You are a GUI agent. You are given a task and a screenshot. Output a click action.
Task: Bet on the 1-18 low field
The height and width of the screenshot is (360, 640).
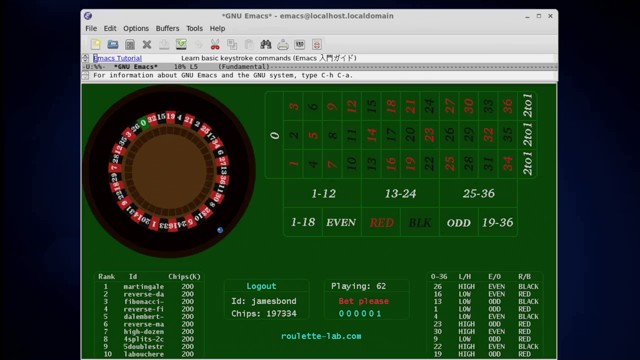pos(303,222)
